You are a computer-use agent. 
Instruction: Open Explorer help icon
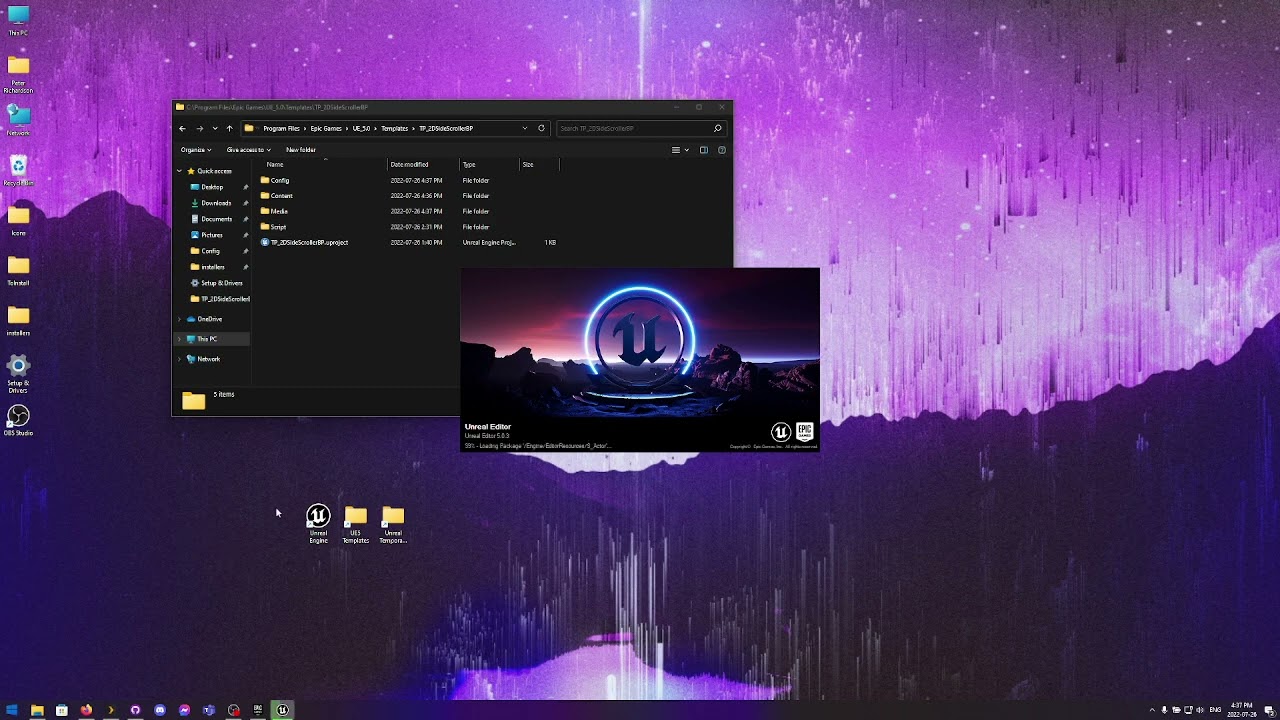[722, 150]
